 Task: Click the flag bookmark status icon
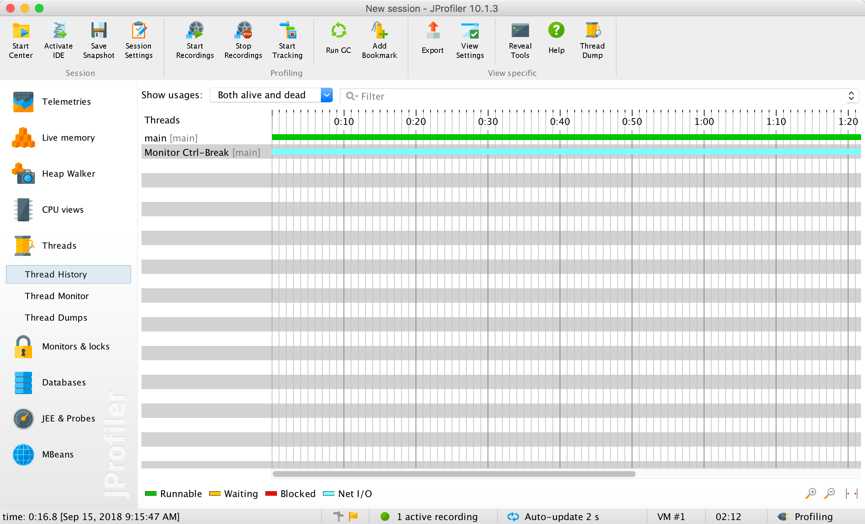(x=354, y=516)
